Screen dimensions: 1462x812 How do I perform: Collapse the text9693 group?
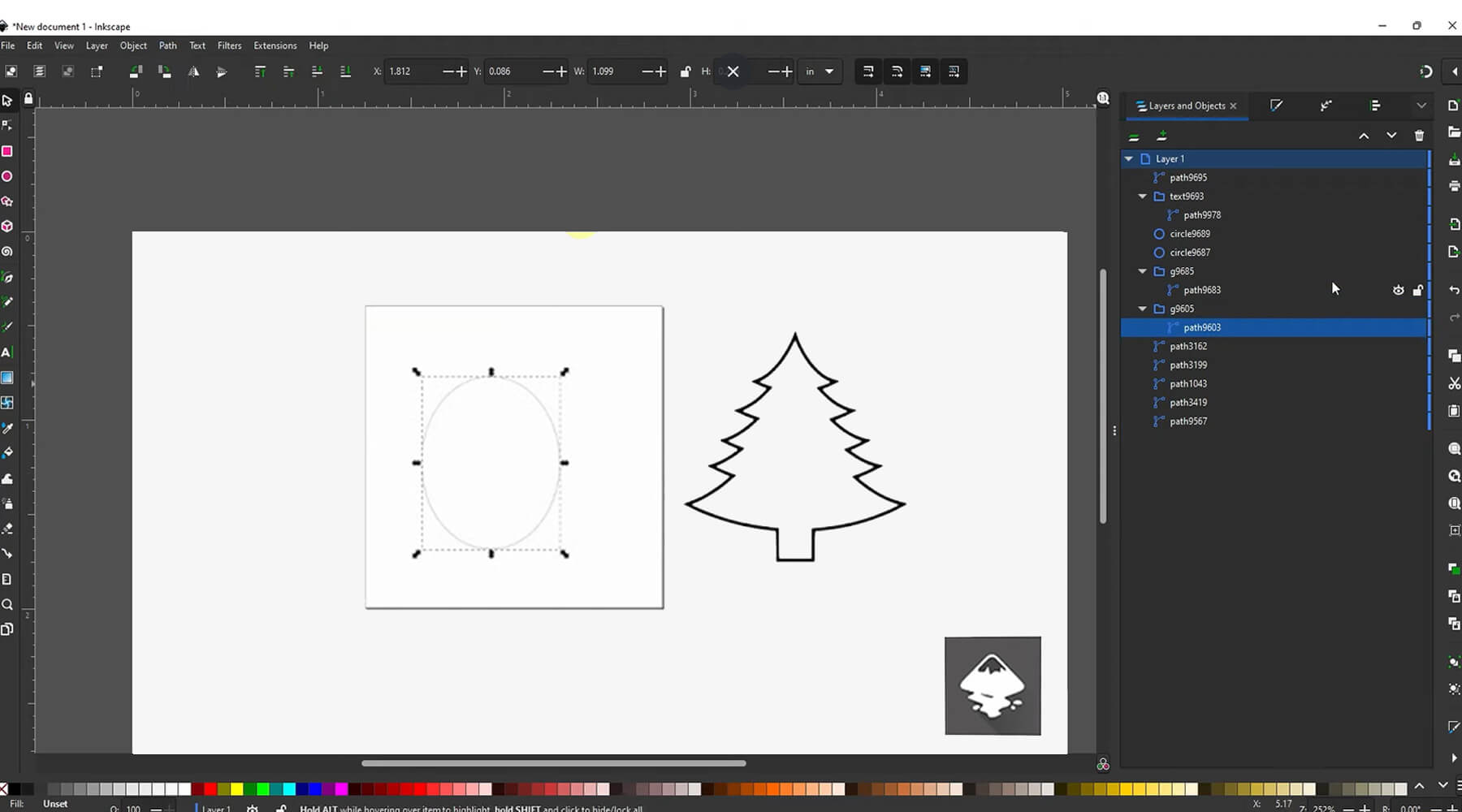click(x=1143, y=196)
